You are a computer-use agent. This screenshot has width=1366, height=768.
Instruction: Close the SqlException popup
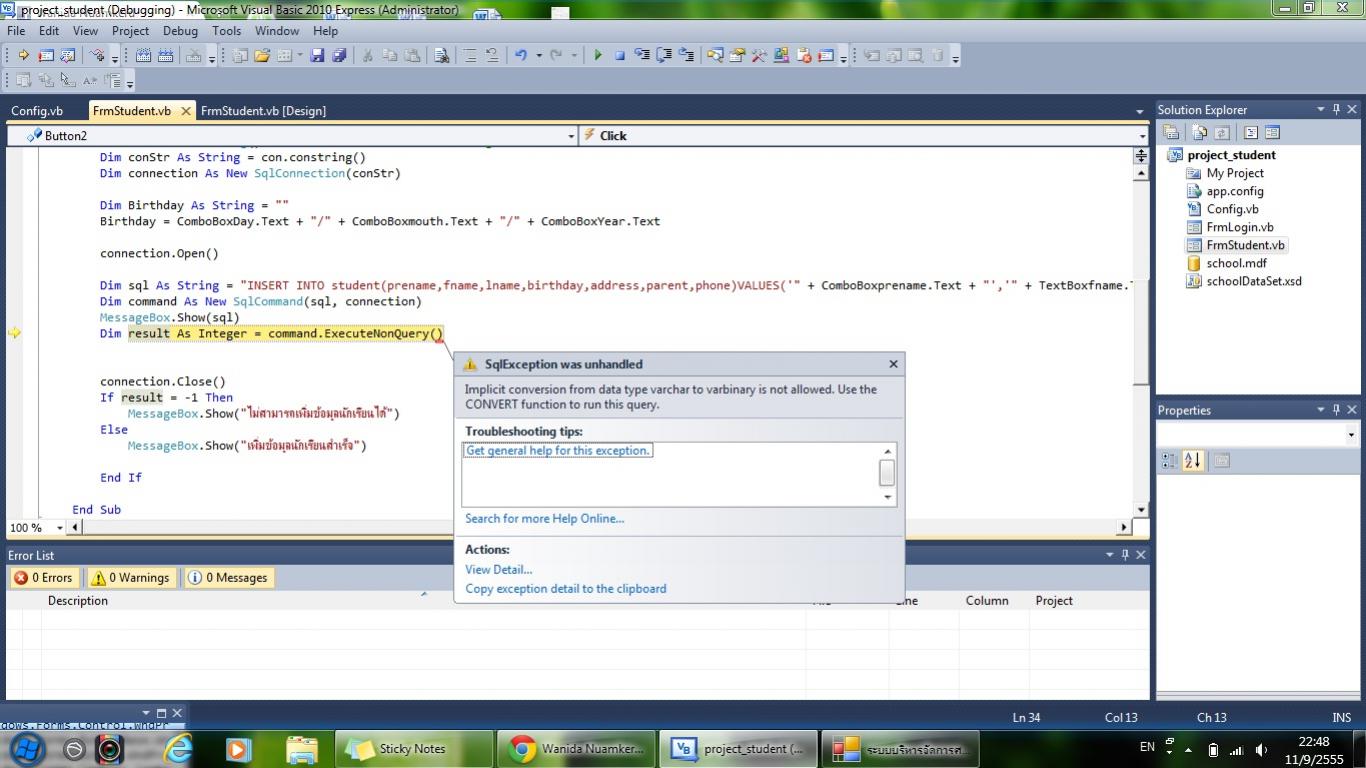click(x=893, y=364)
